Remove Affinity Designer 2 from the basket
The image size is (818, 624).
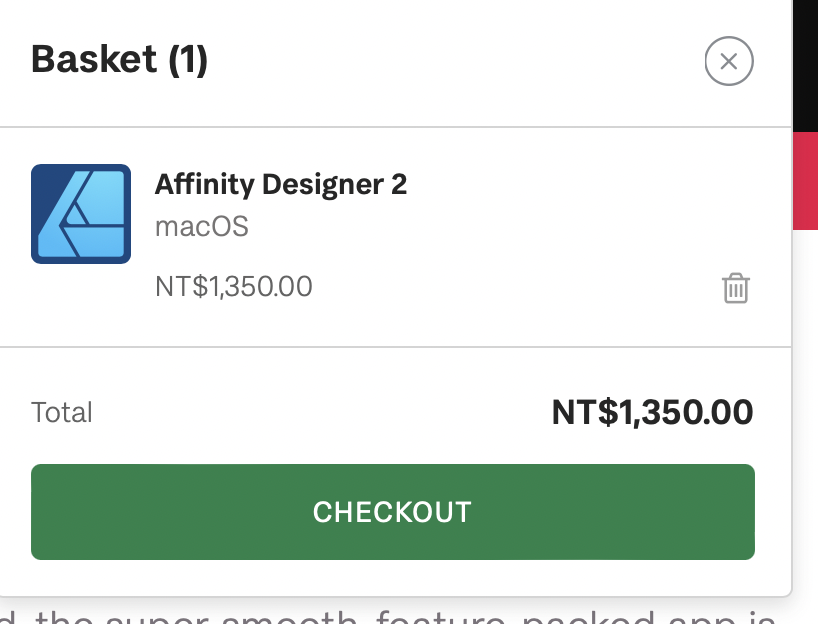[735, 289]
